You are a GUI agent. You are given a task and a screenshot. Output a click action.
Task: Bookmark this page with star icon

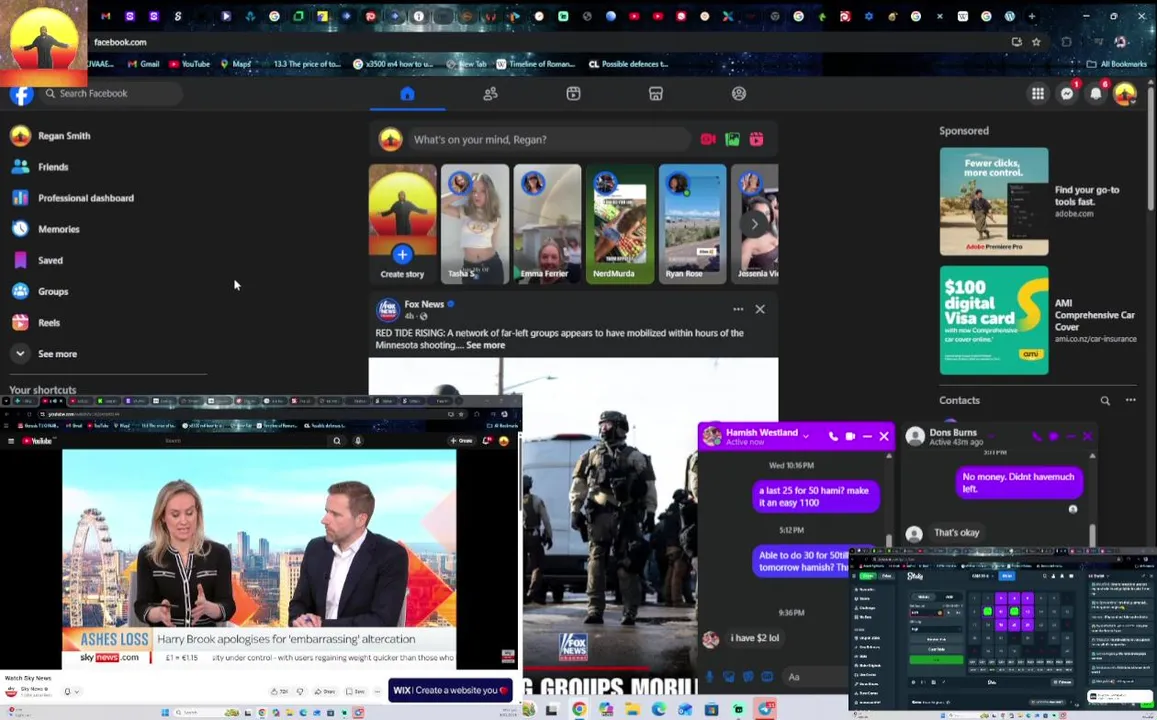[x=1036, y=42]
